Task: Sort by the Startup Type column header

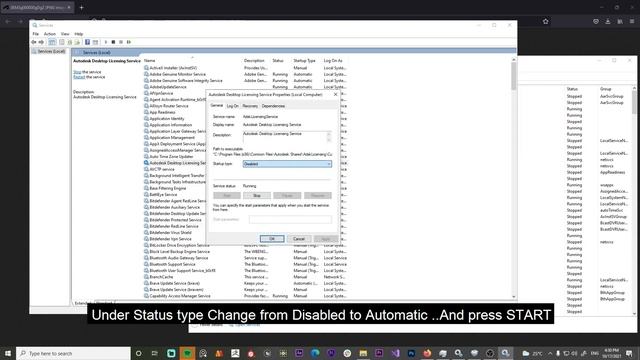Action: [304, 60]
